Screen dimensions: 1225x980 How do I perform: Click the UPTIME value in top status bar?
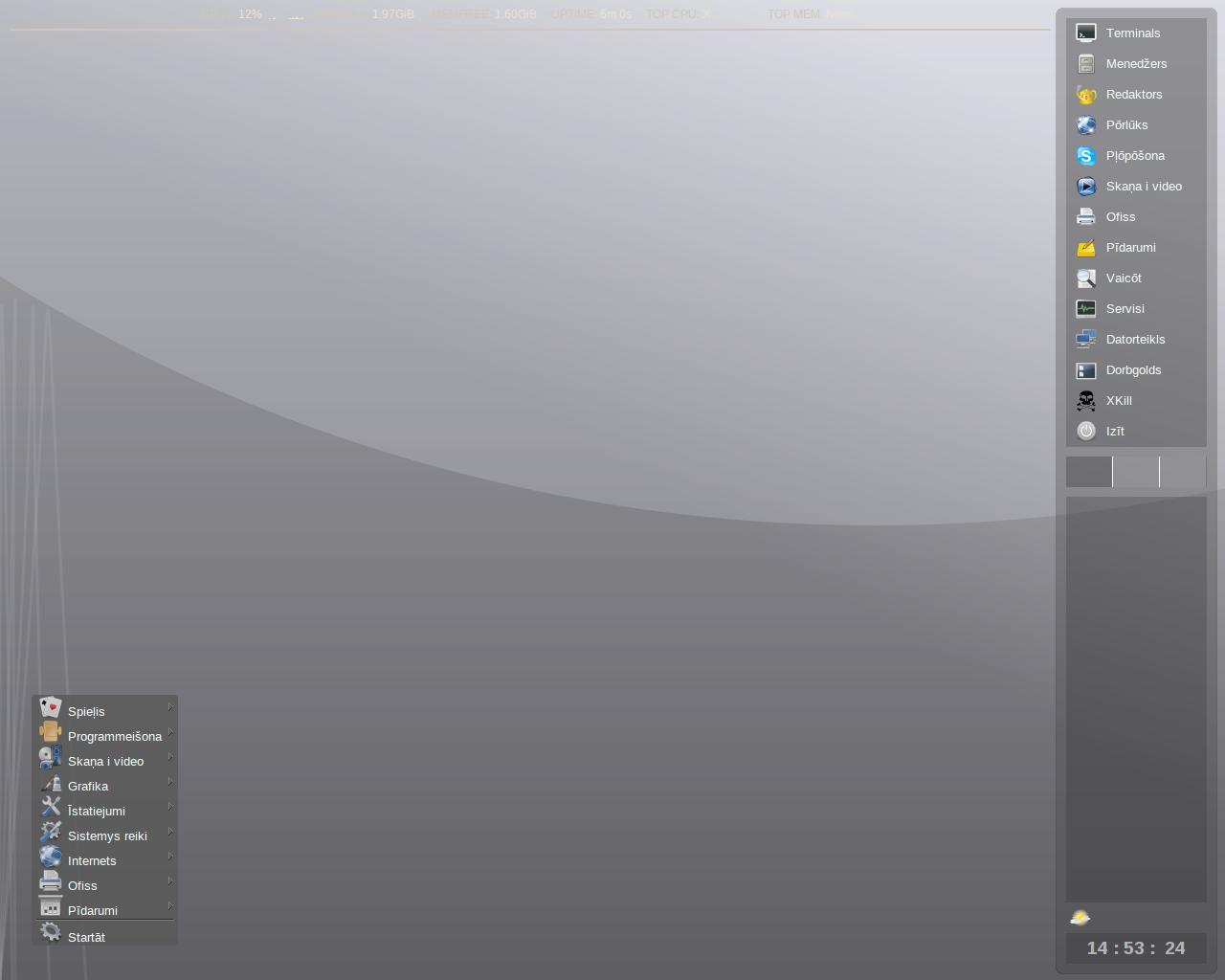616,14
